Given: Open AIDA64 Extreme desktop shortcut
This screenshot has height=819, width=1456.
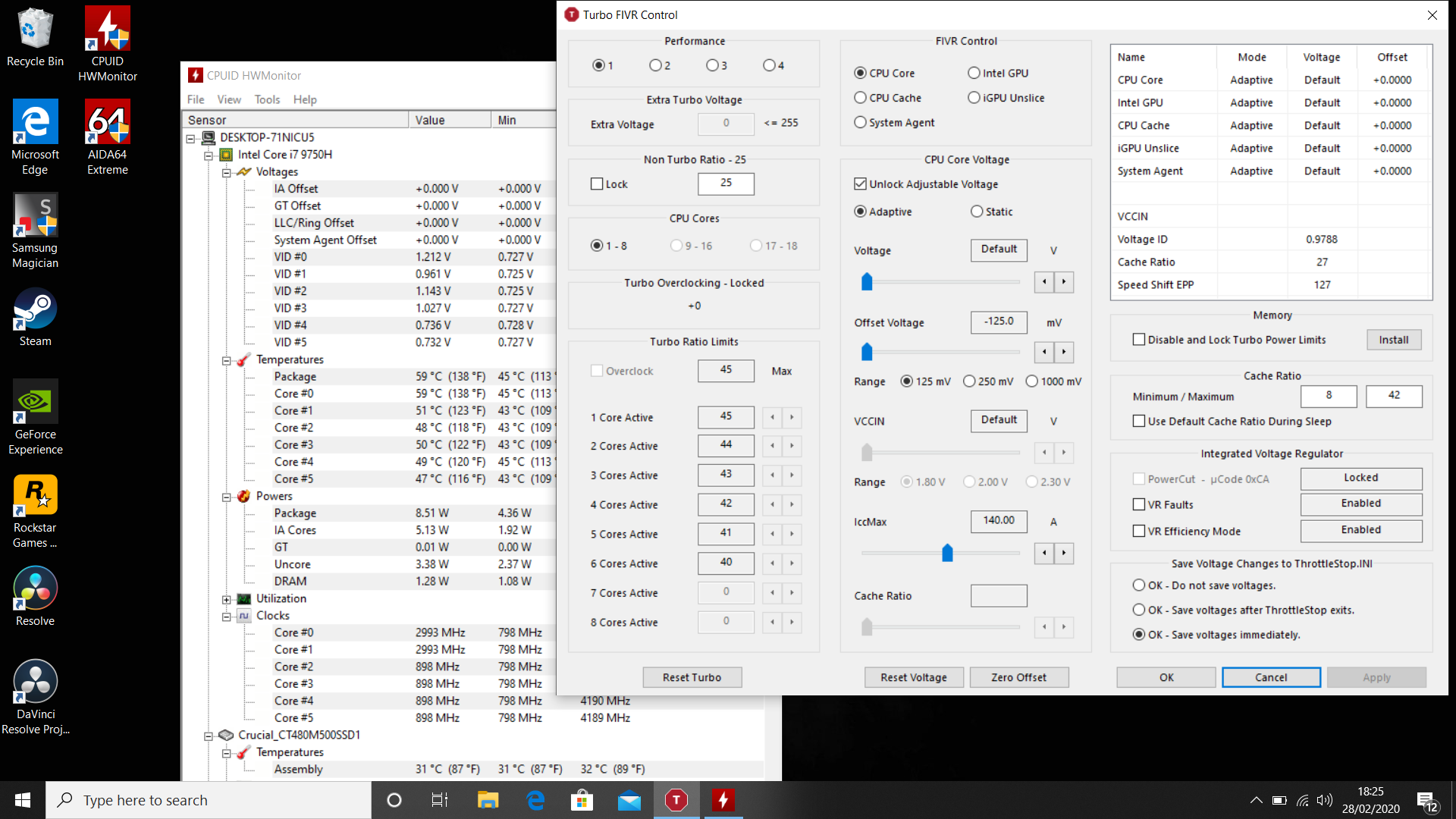Looking at the screenshot, I should click(108, 137).
